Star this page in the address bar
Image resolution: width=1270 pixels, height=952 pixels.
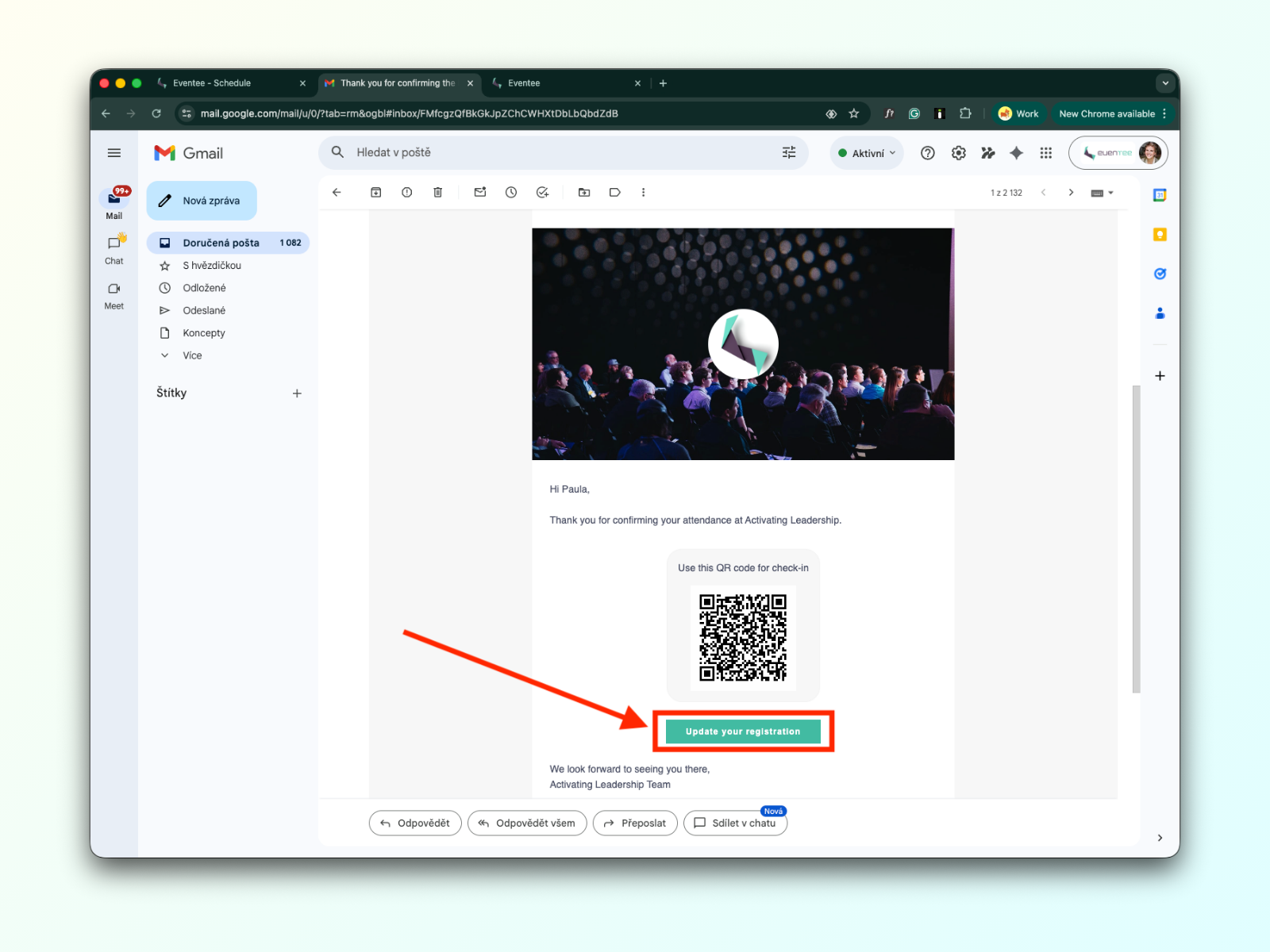coord(854,113)
